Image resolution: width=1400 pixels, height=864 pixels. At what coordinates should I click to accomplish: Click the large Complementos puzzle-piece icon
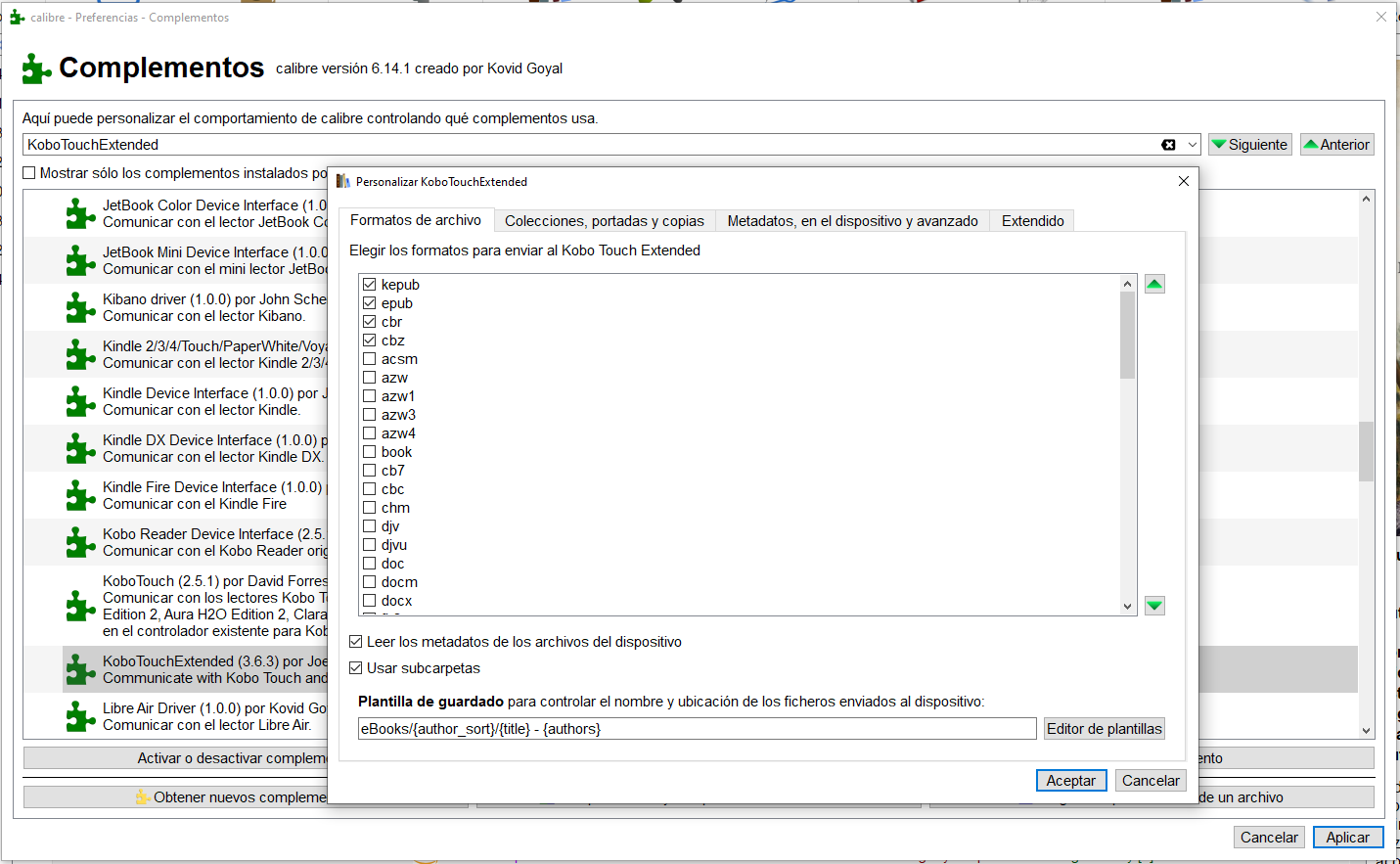(37, 68)
